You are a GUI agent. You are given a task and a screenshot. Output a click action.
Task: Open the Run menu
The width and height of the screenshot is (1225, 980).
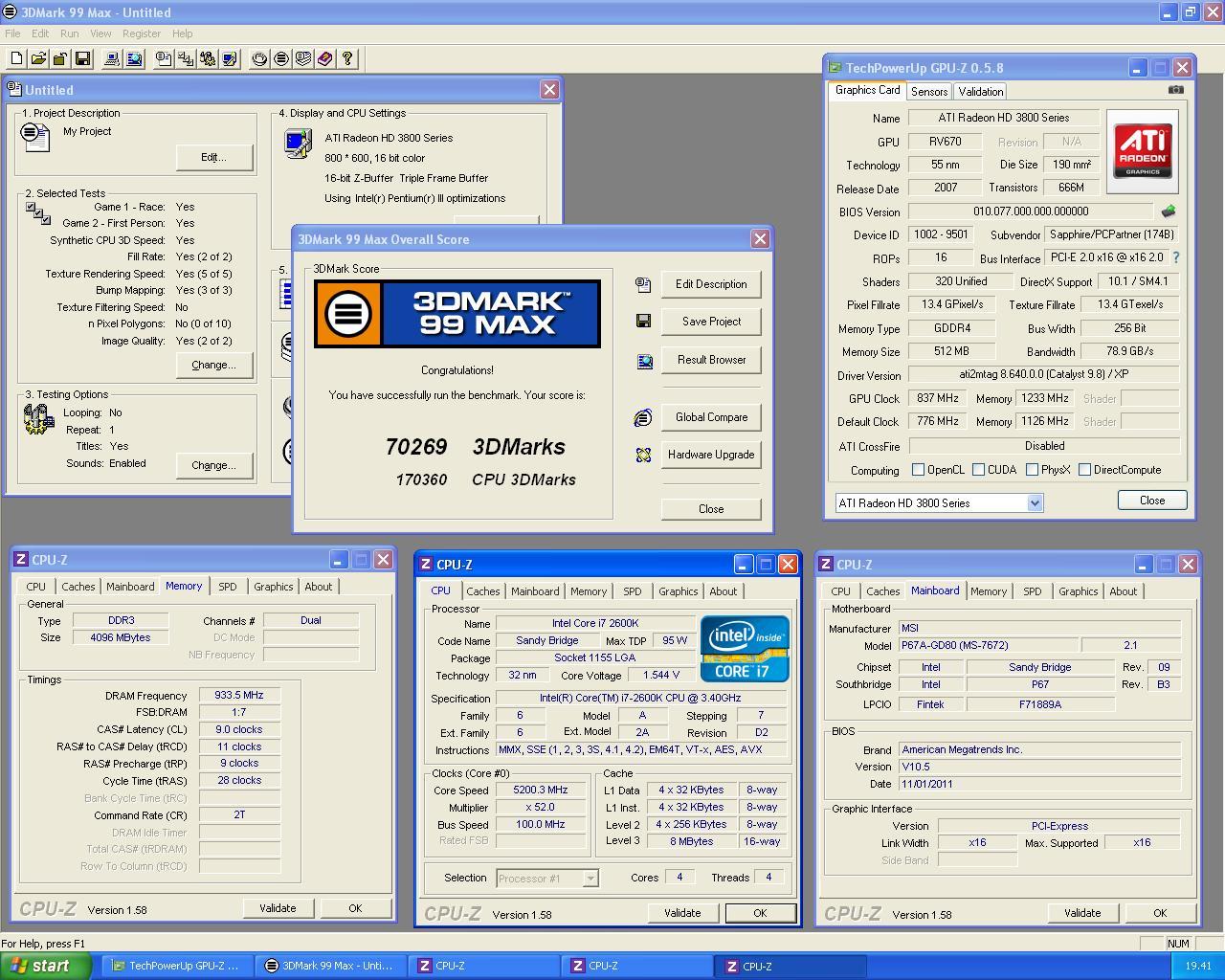click(x=70, y=33)
